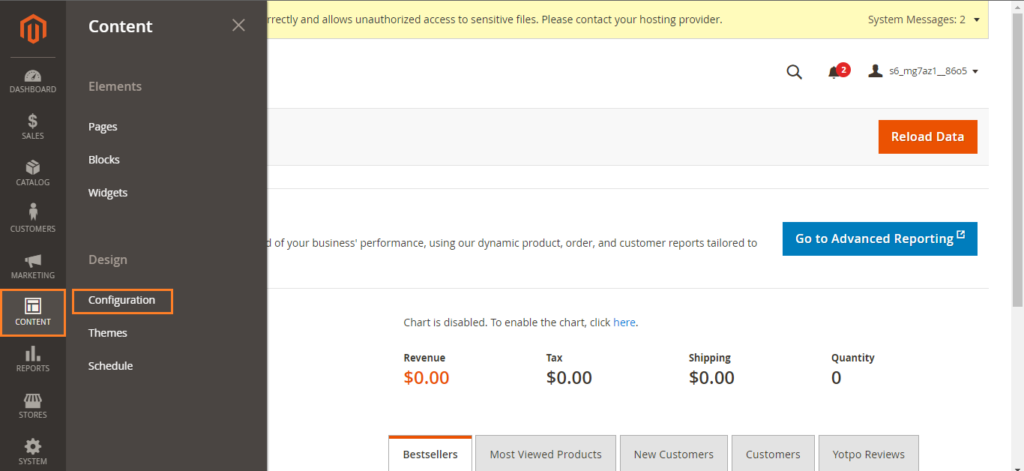1024x471 pixels.
Task: Click the search magnifier icon
Action: (794, 72)
